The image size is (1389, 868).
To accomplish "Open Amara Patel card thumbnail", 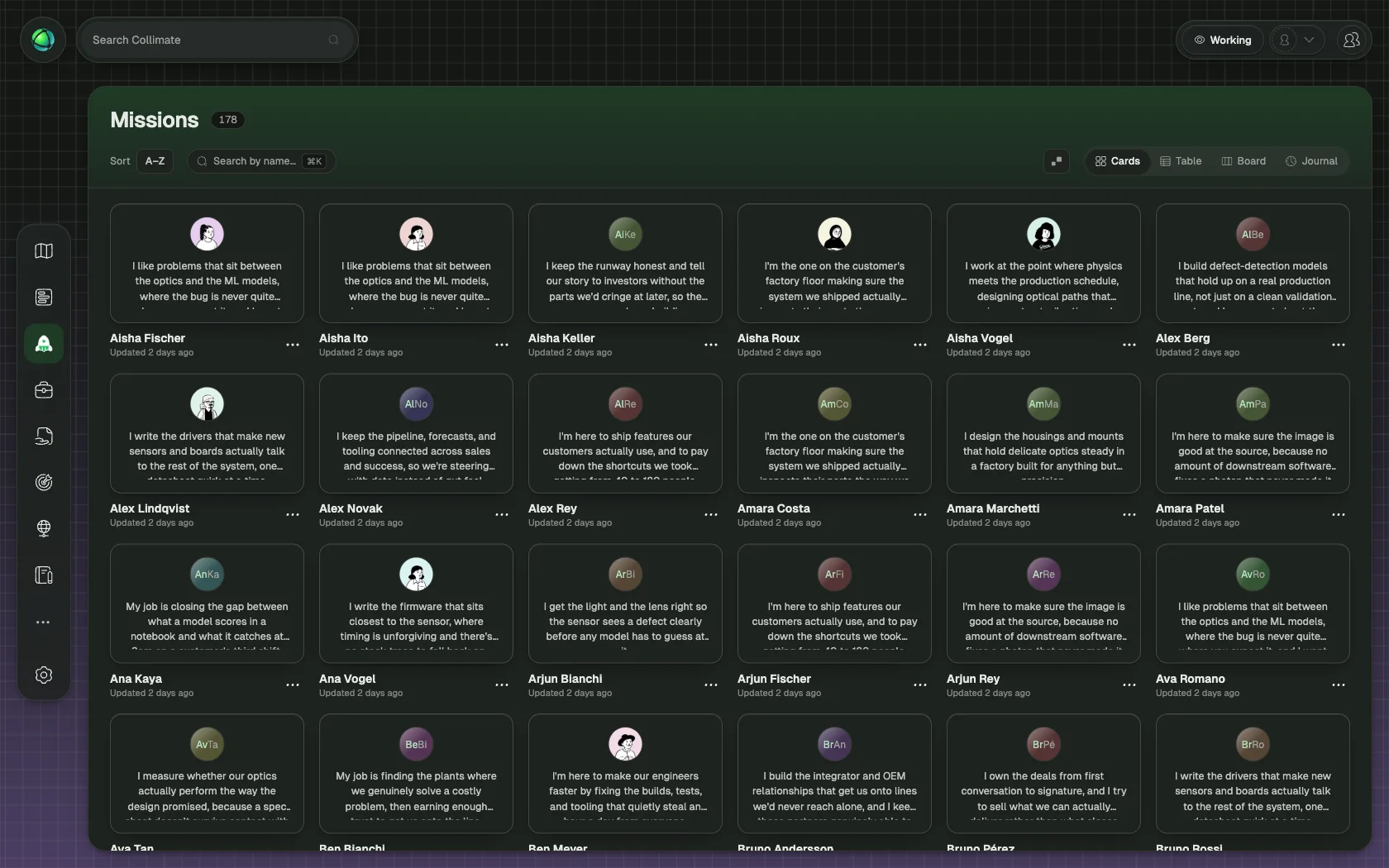I will 1253,433.
